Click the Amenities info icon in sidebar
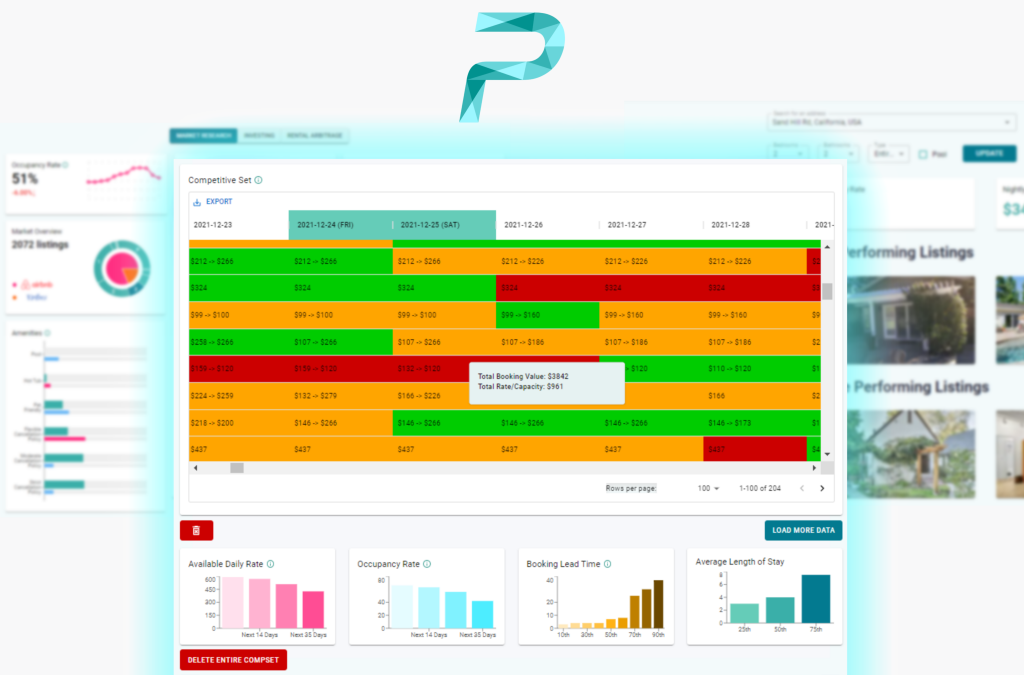 [48, 333]
